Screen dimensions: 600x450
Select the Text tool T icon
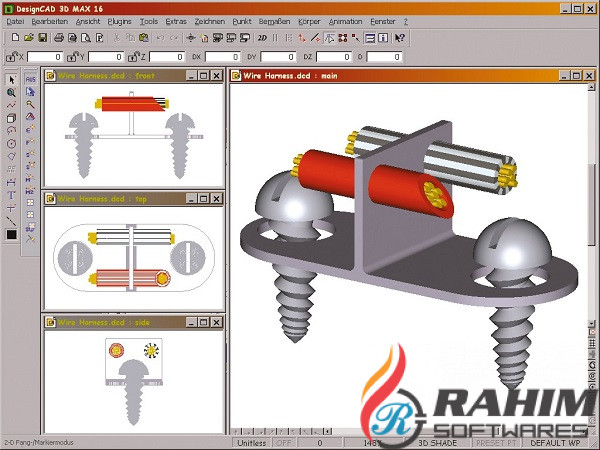(x=11, y=195)
